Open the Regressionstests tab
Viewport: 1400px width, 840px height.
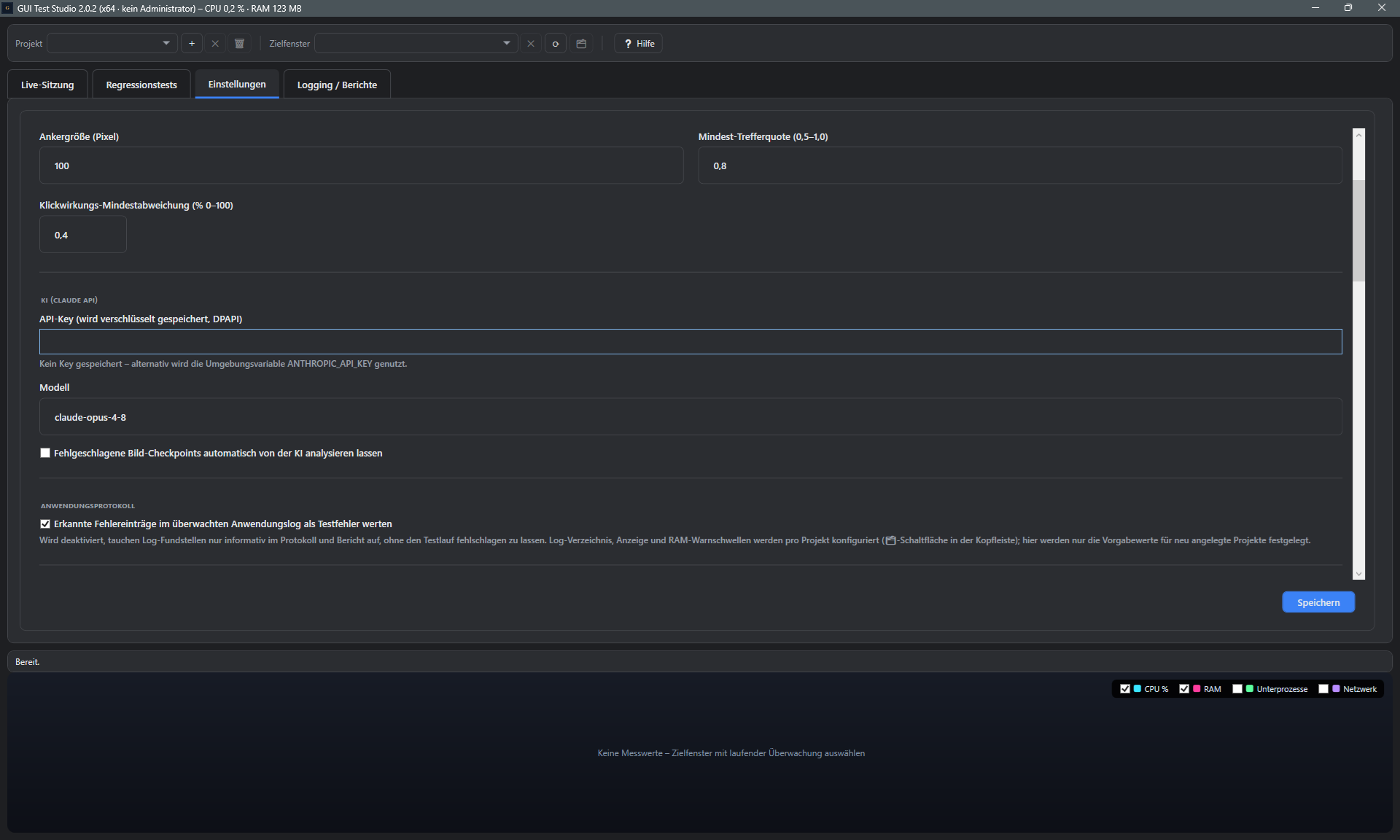[x=141, y=85]
